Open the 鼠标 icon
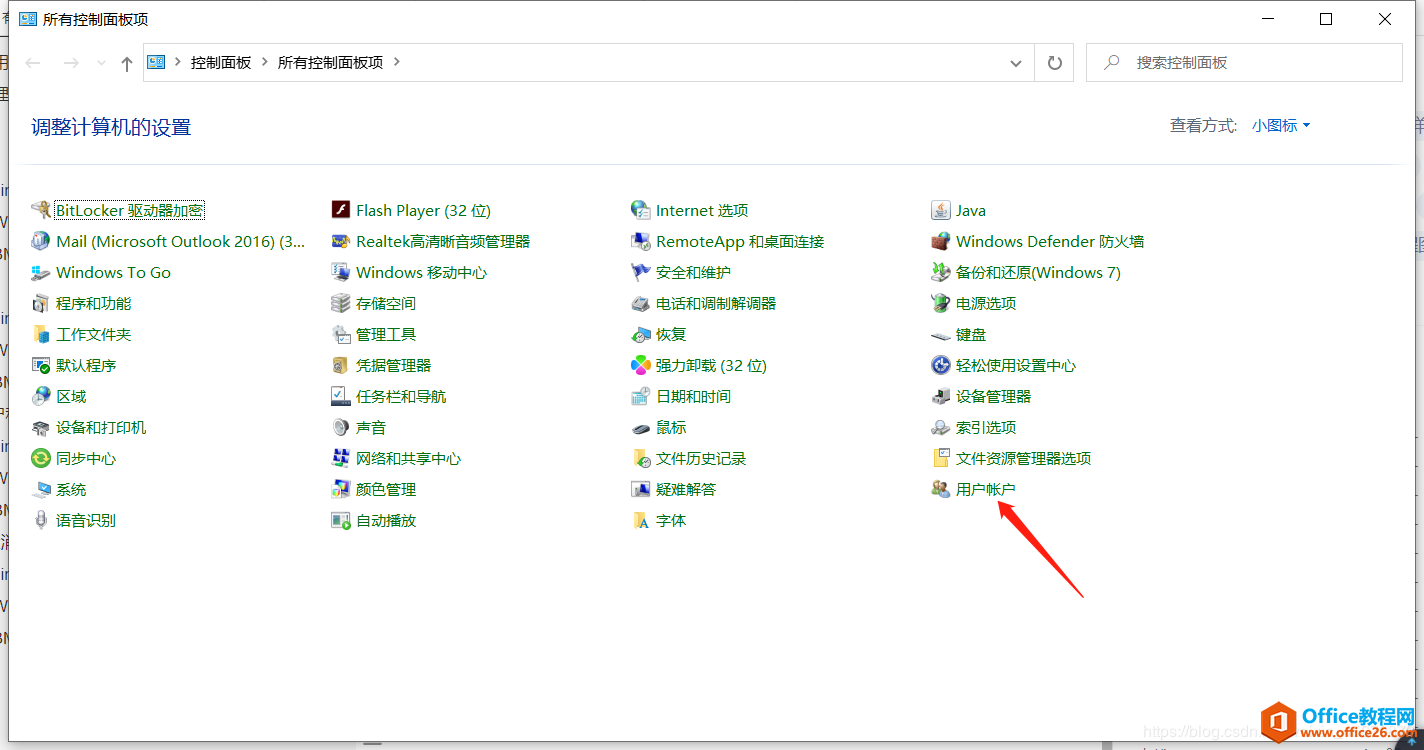 (641, 427)
